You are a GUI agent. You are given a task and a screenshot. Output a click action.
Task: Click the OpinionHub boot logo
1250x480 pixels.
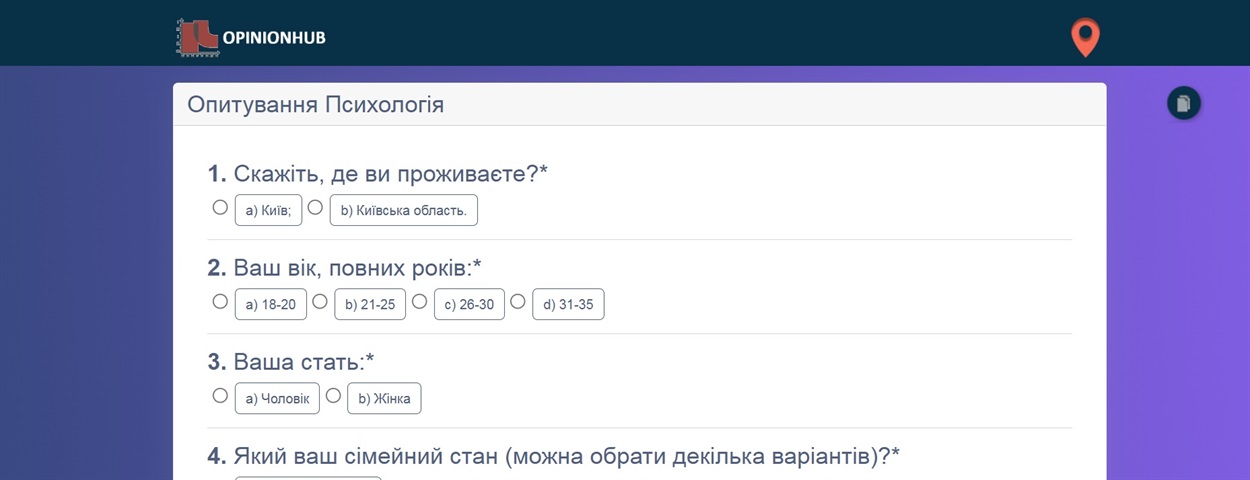[198, 37]
